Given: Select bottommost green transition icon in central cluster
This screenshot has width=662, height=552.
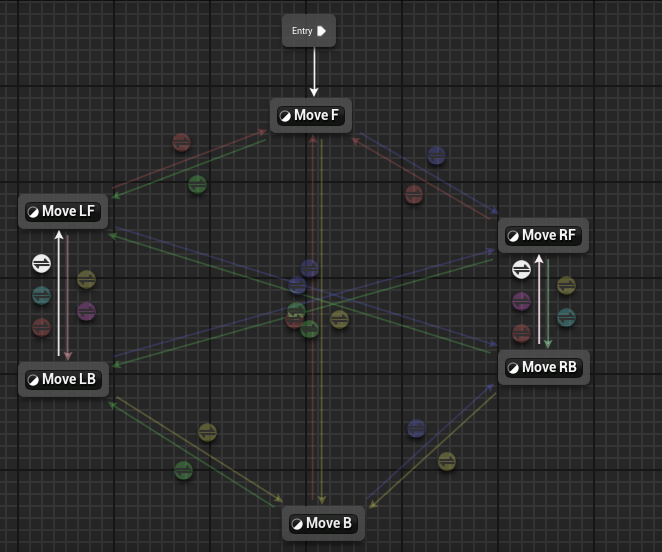Looking at the screenshot, I should pyautogui.click(x=309, y=329).
